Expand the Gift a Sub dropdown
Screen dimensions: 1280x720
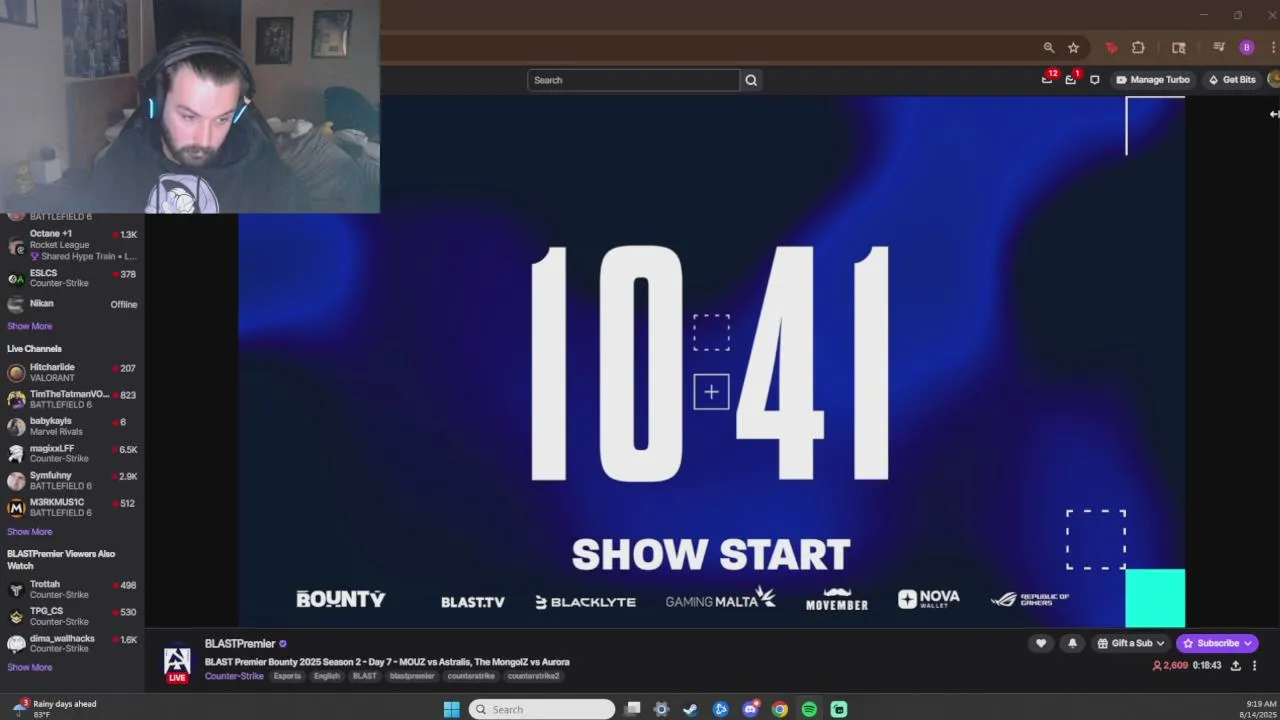click(x=1130, y=643)
